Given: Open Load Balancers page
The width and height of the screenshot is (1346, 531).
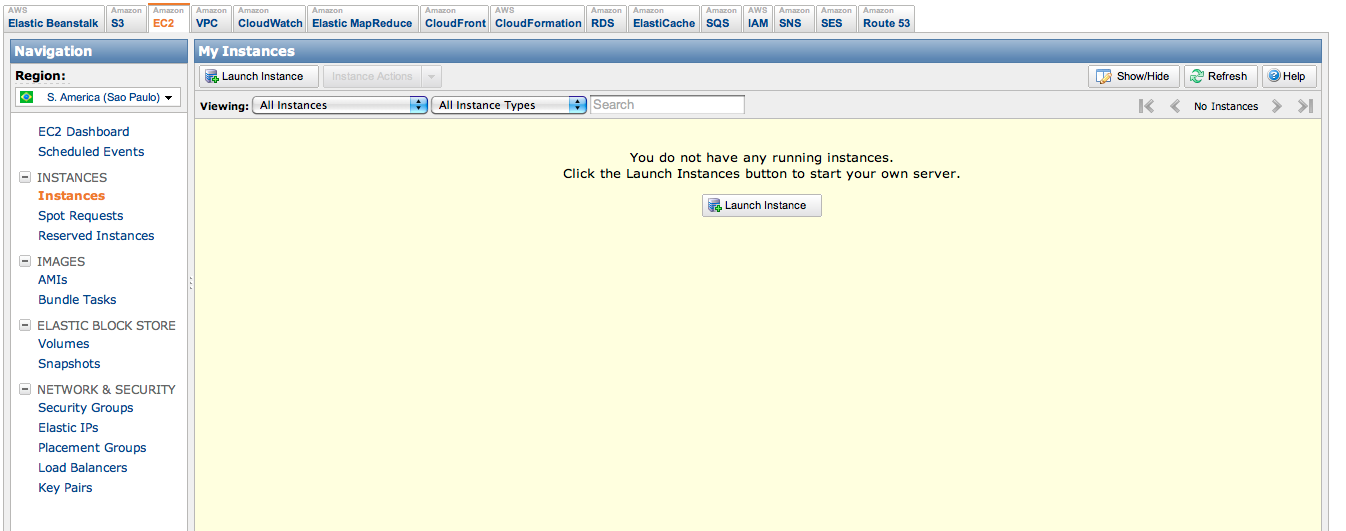Looking at the screenshot, I should pyautogui.click(x=82, y=467).
